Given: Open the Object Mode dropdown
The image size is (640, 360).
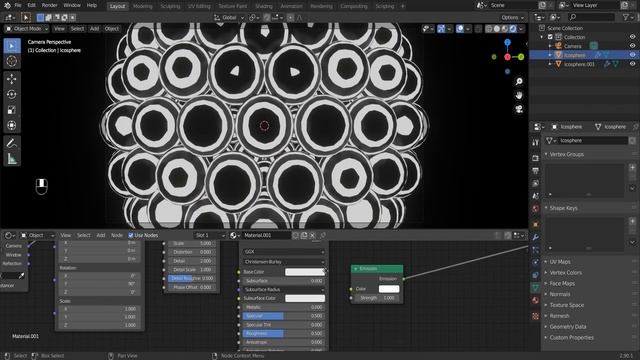Looking at the screenshot, I should [27, 29].
